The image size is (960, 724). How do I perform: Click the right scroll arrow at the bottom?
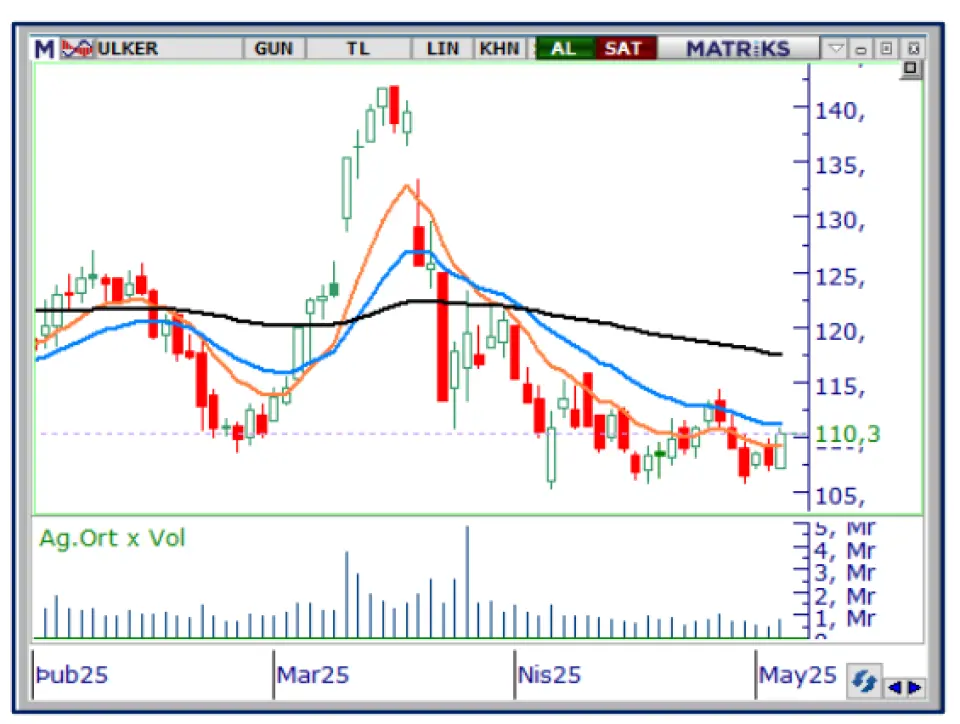(x=915, y=688)
